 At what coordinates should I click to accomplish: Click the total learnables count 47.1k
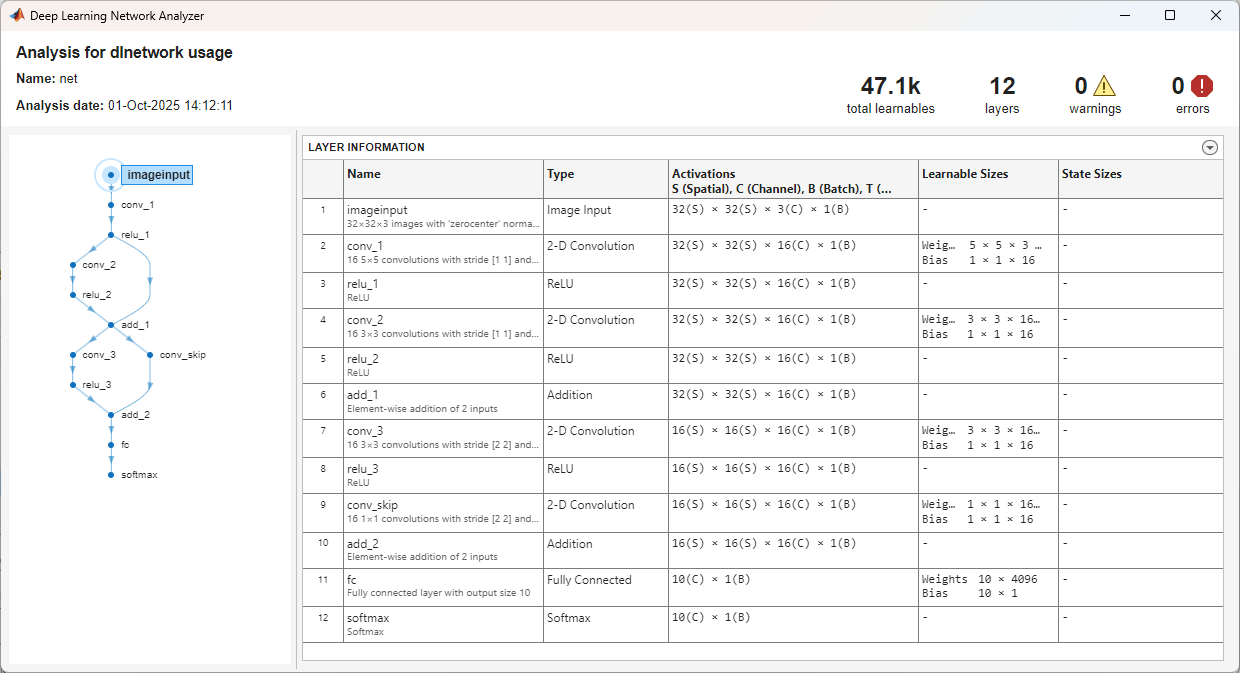890,86
